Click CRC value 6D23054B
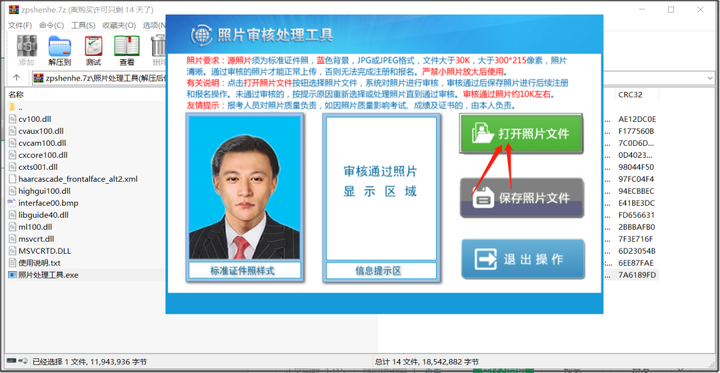Screen dimensions: 720x373 tap(637, 251)
